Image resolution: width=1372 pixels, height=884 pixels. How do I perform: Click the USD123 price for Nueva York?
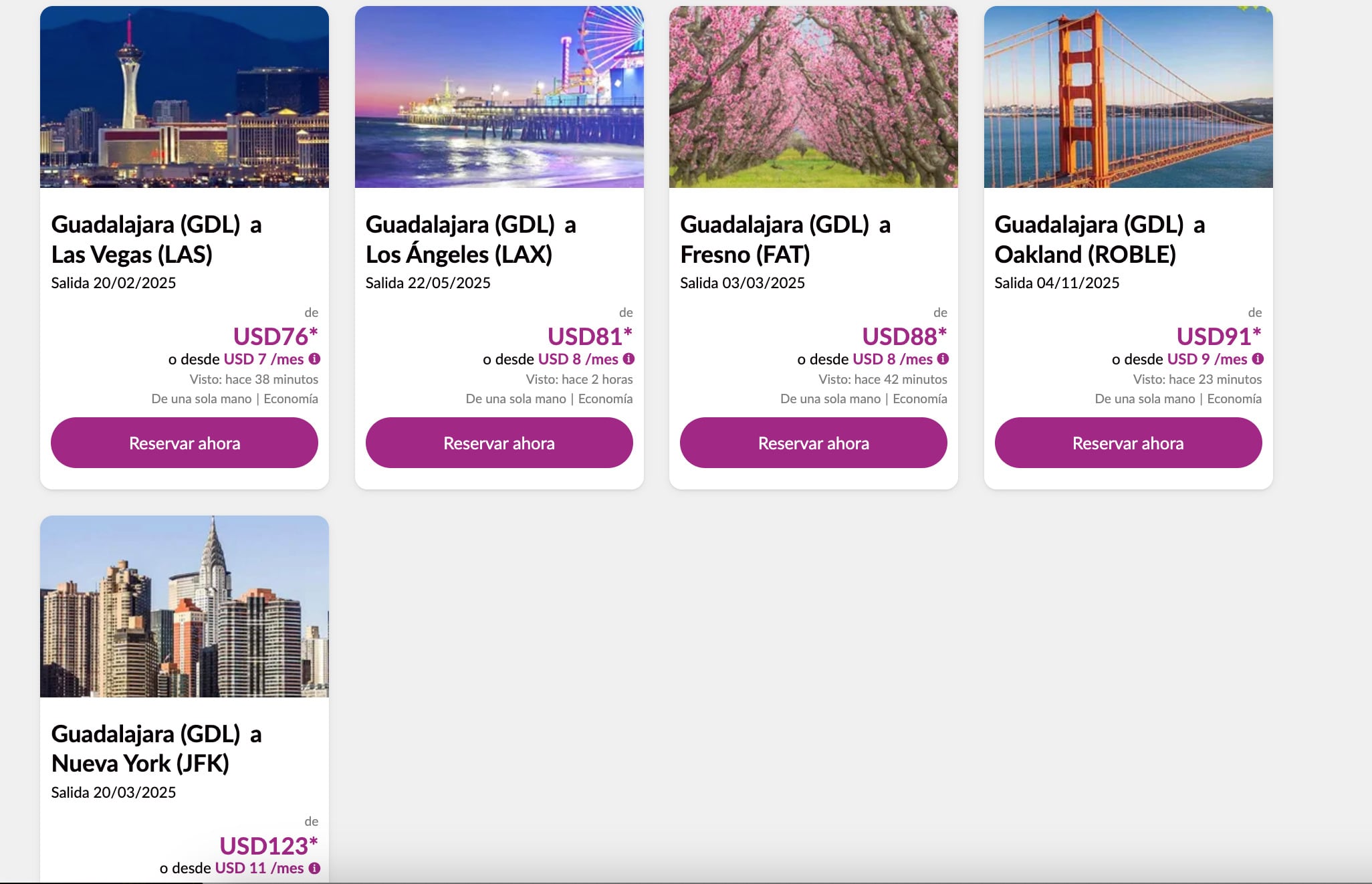point(268,846)
